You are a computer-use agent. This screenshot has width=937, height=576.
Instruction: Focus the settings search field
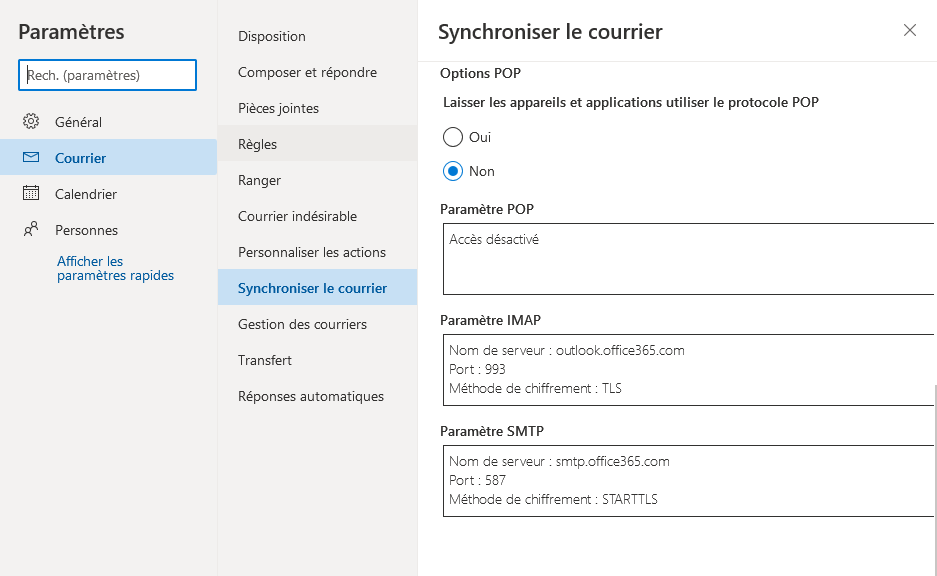[108, 75]
